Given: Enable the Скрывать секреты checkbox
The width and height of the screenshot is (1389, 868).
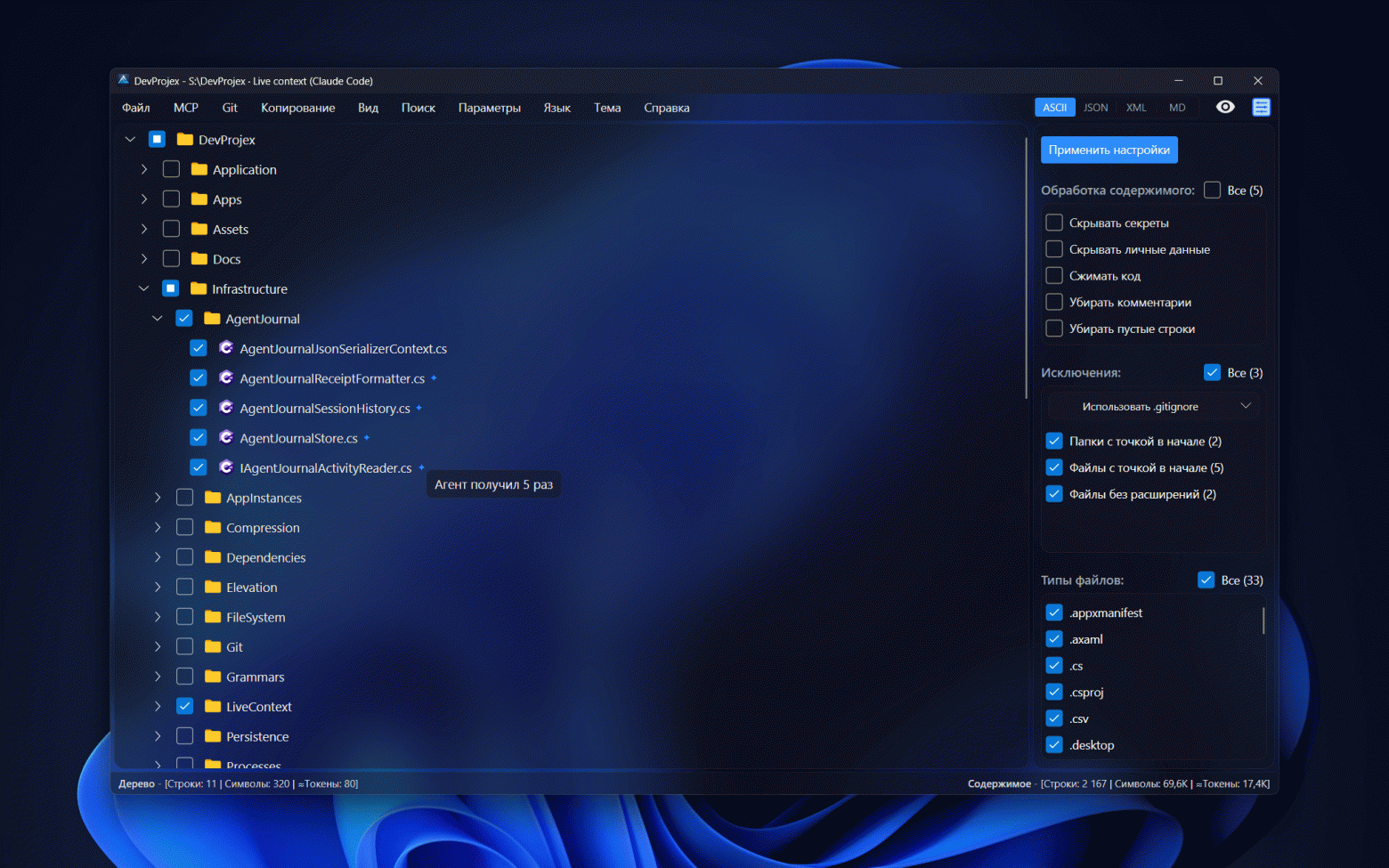Looking at the screenshot, I should point(1054,223).
